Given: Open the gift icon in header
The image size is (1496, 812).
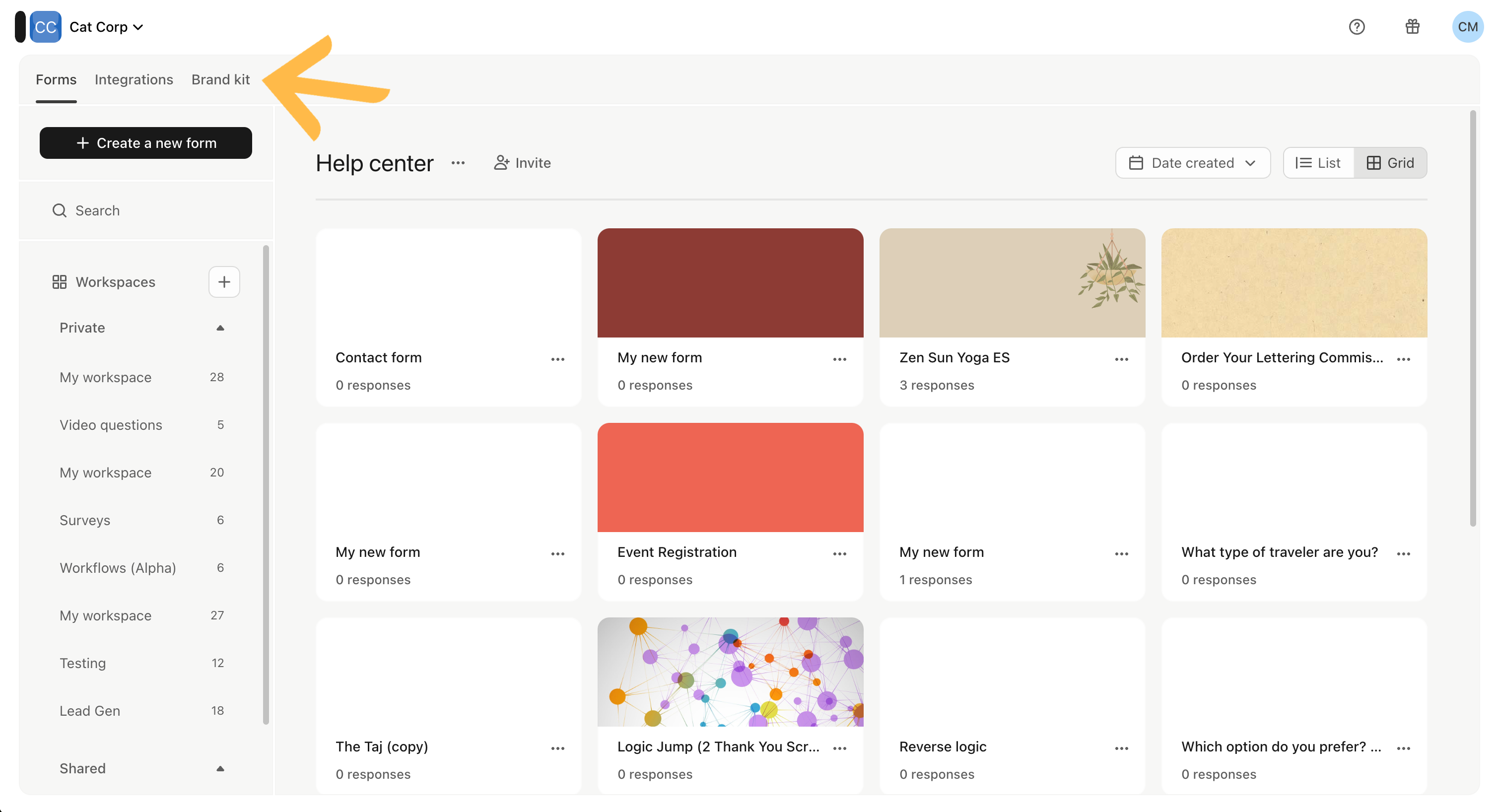Looking at the screenshot, I should pos(1413,27).
